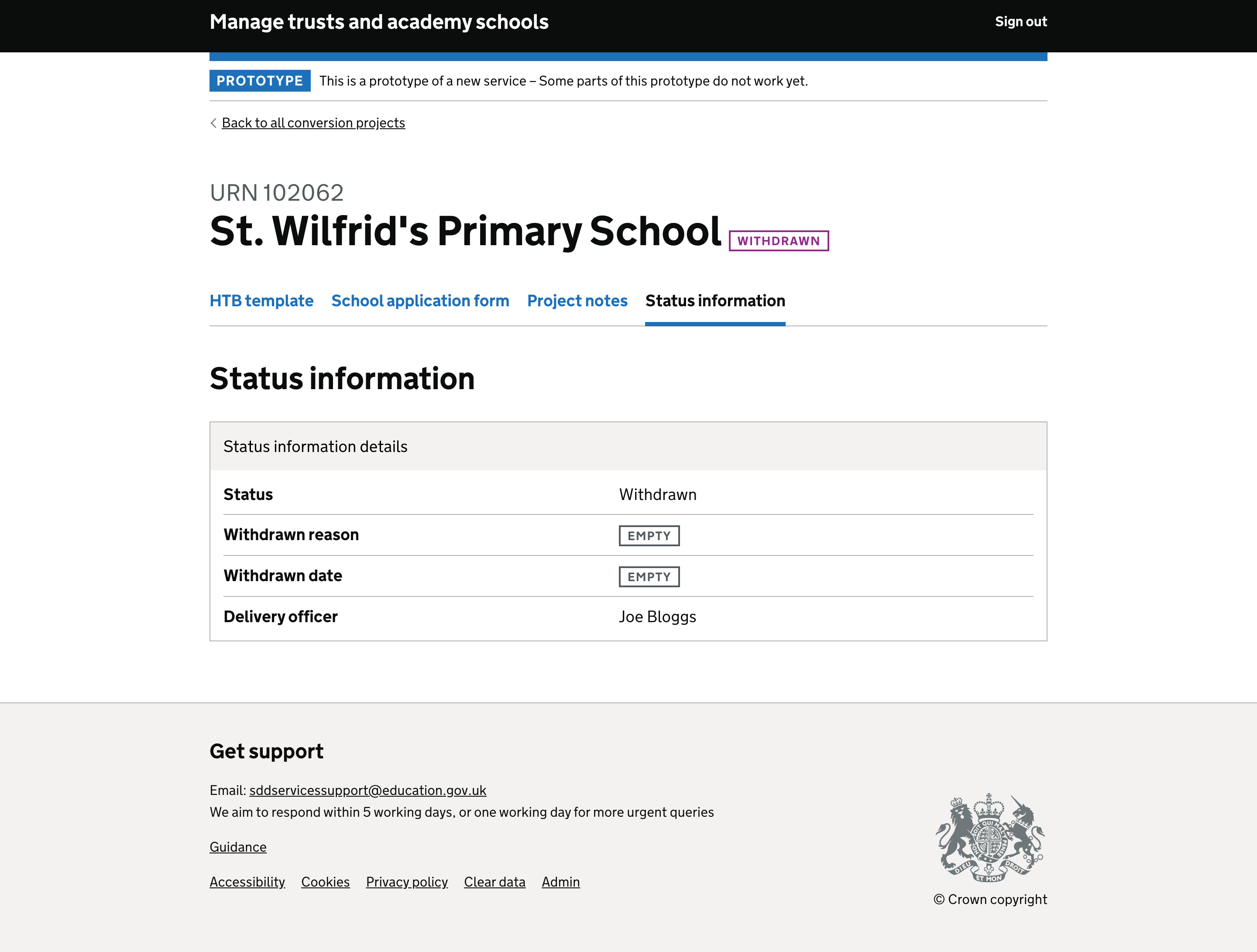1257x952 pixels.
Task: Click the Sign out icon in header
Action: (1021, 22)
